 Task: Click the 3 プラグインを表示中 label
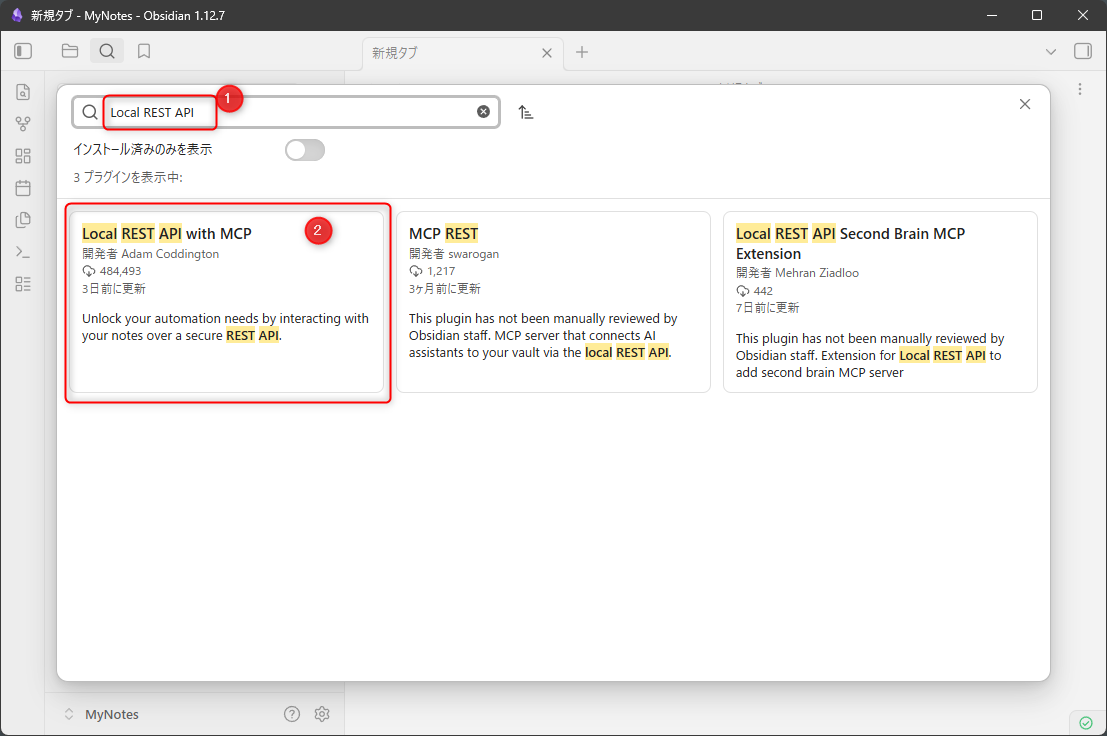(128, 177)
